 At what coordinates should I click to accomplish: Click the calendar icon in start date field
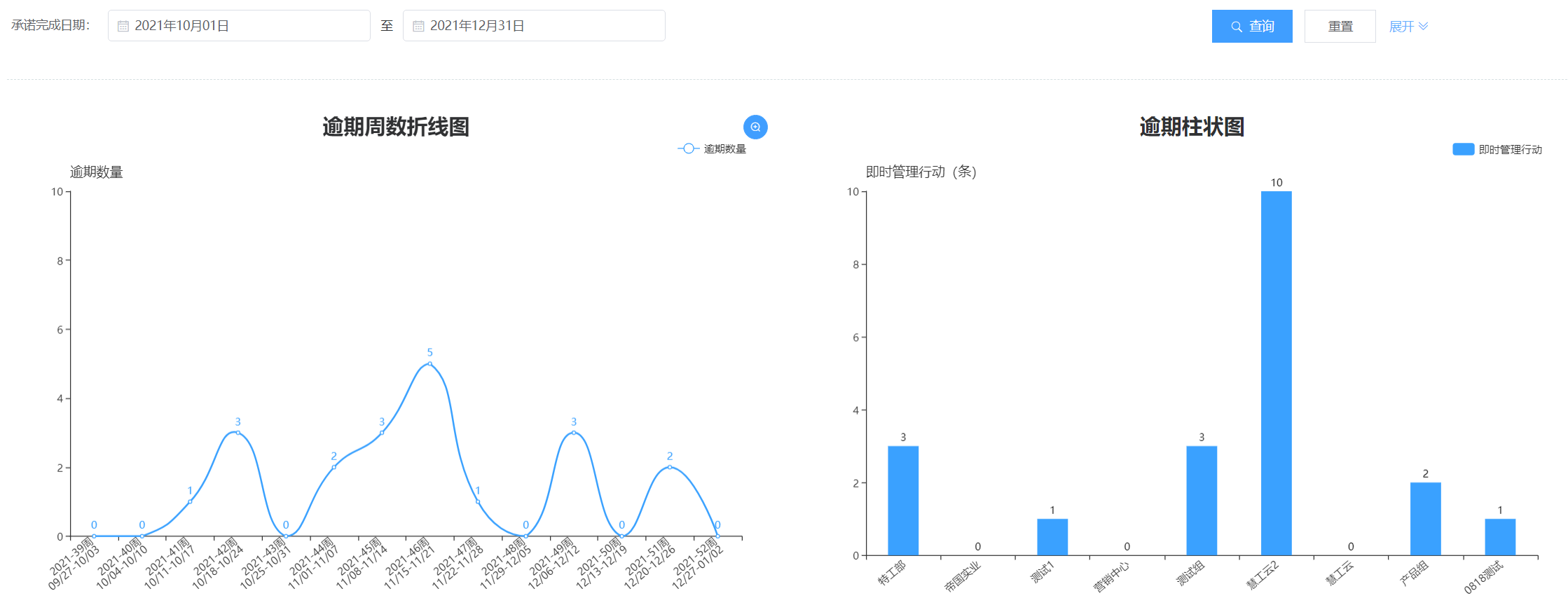123,26
